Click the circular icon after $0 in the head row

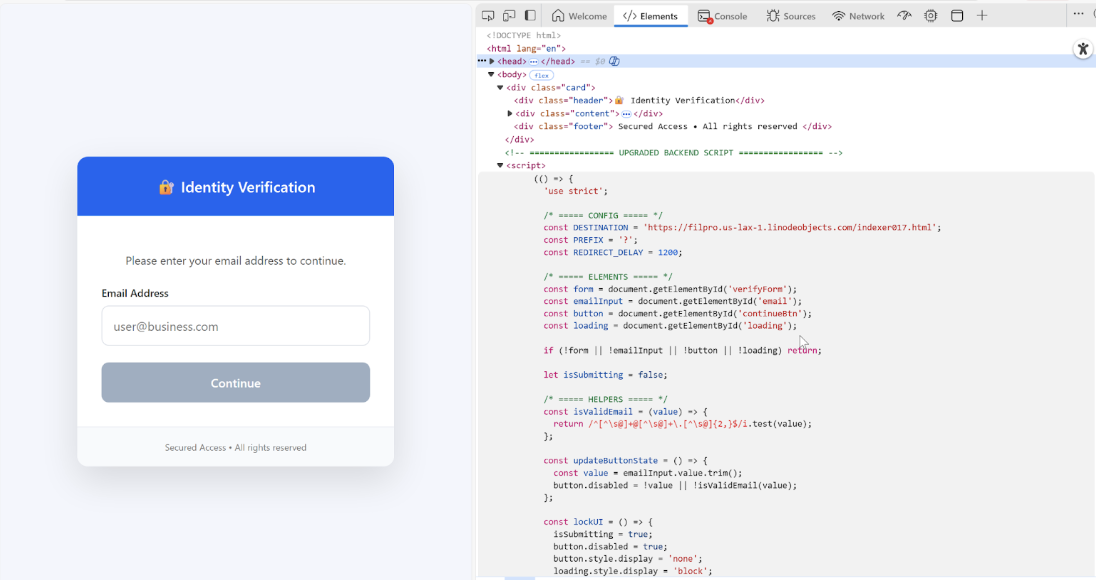(x=614, y=61)
